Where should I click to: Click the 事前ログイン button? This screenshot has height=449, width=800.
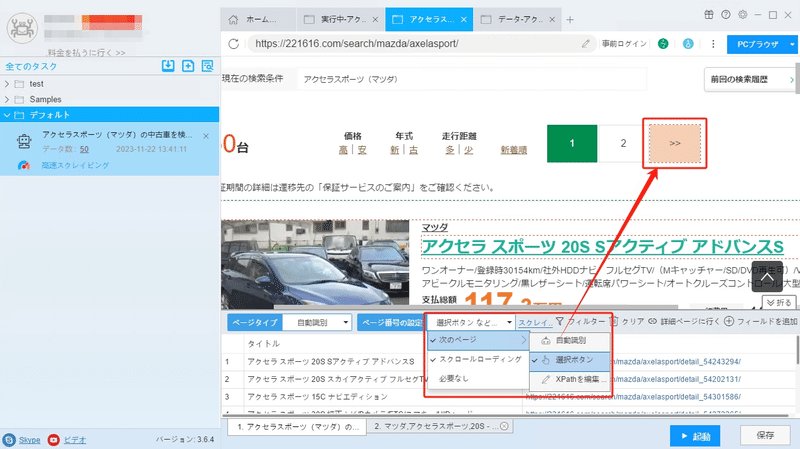click(624, 44)
